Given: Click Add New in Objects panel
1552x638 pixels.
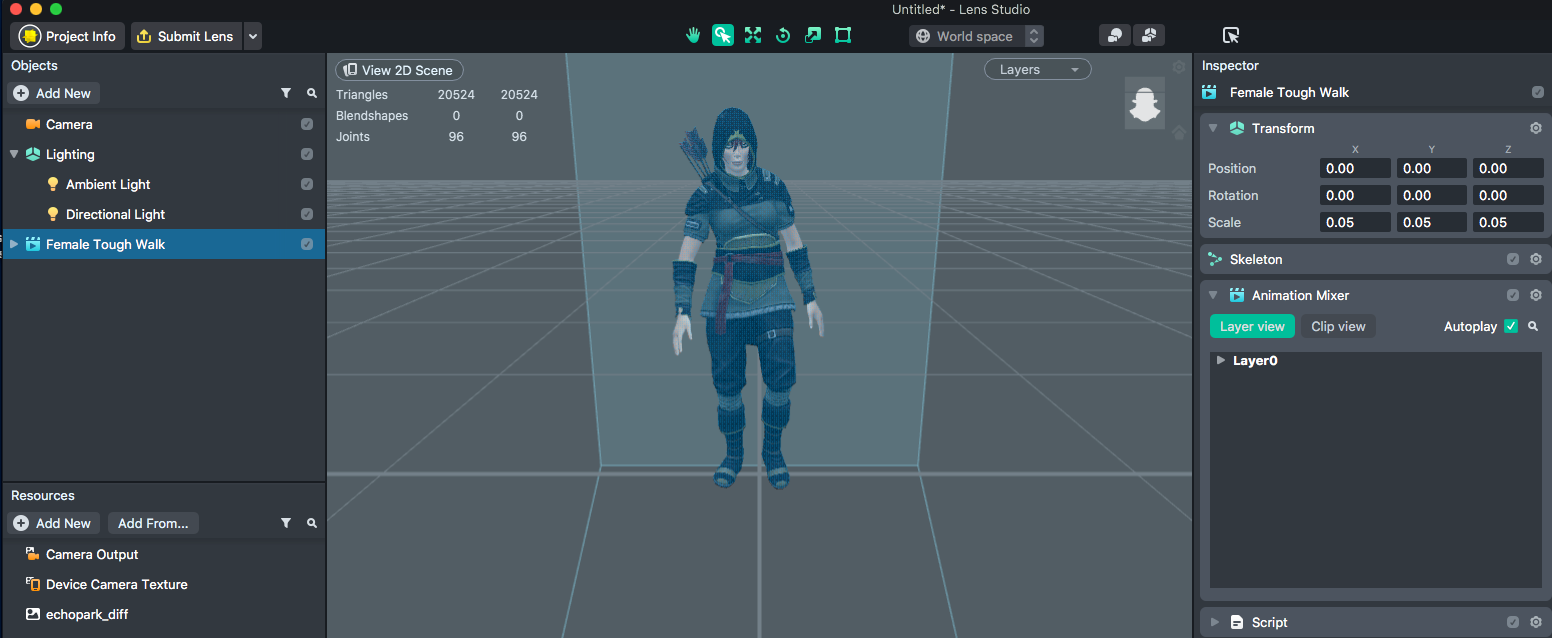Looking at the screenshot, I should [53, 93].
